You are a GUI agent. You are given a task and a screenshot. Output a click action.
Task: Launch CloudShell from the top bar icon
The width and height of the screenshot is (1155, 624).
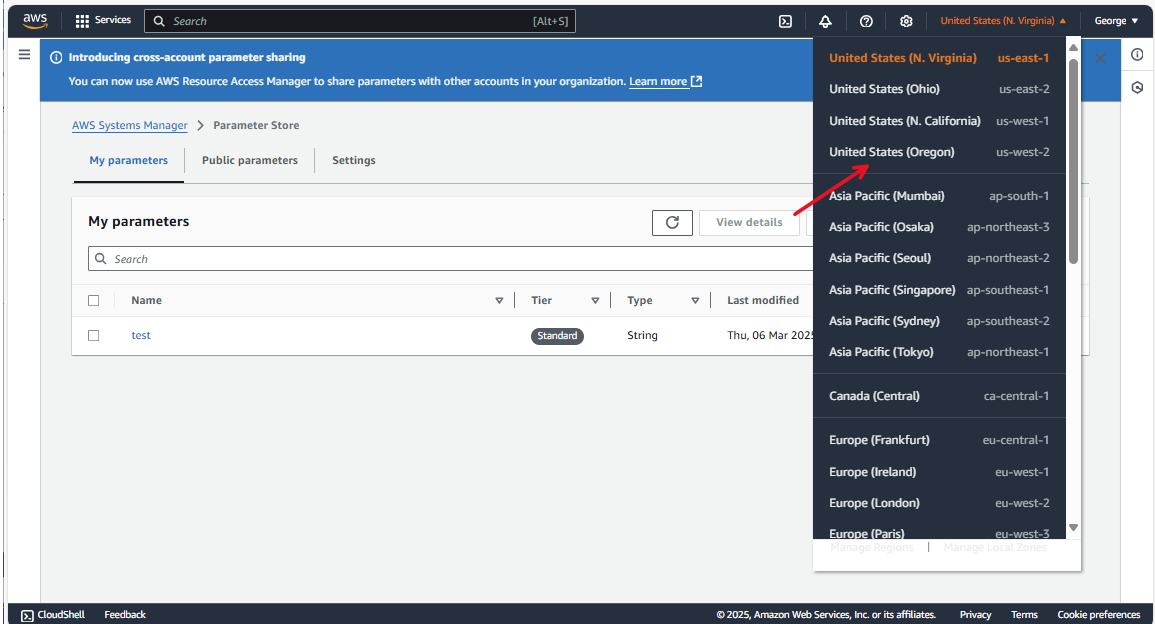point(785,21)
